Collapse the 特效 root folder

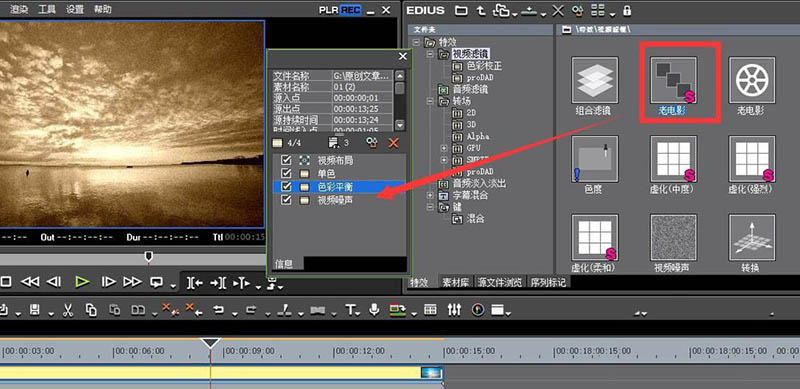coord(416,42)
